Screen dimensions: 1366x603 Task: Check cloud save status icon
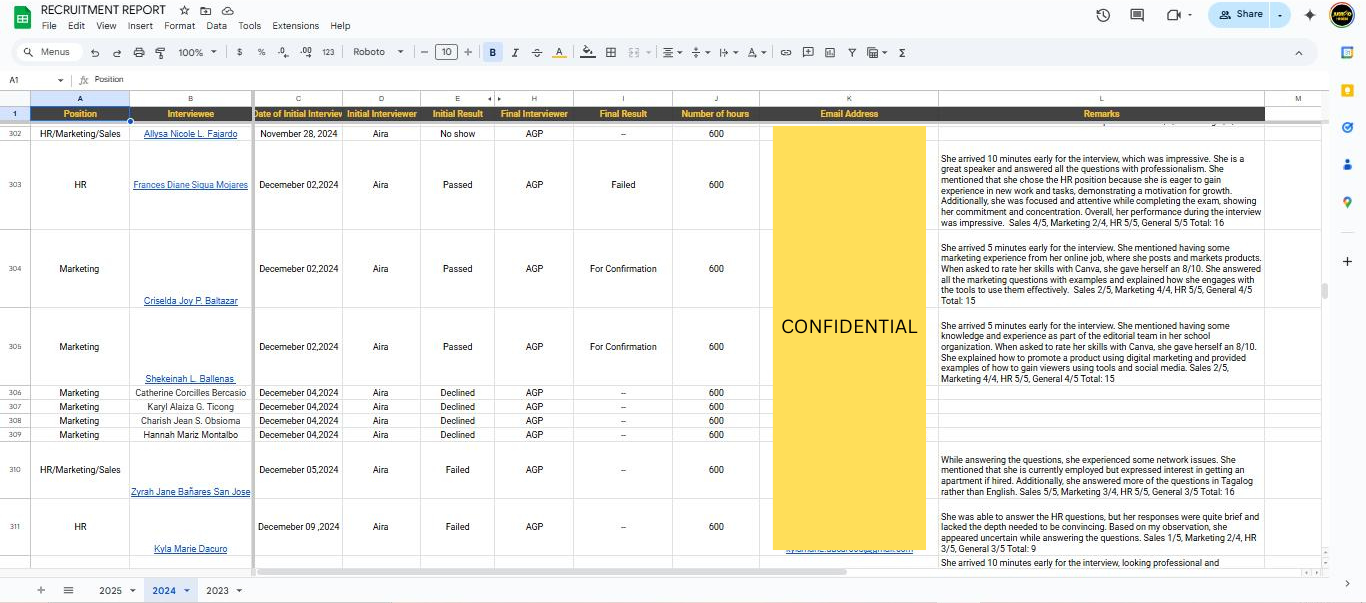[x=227, y=10]
